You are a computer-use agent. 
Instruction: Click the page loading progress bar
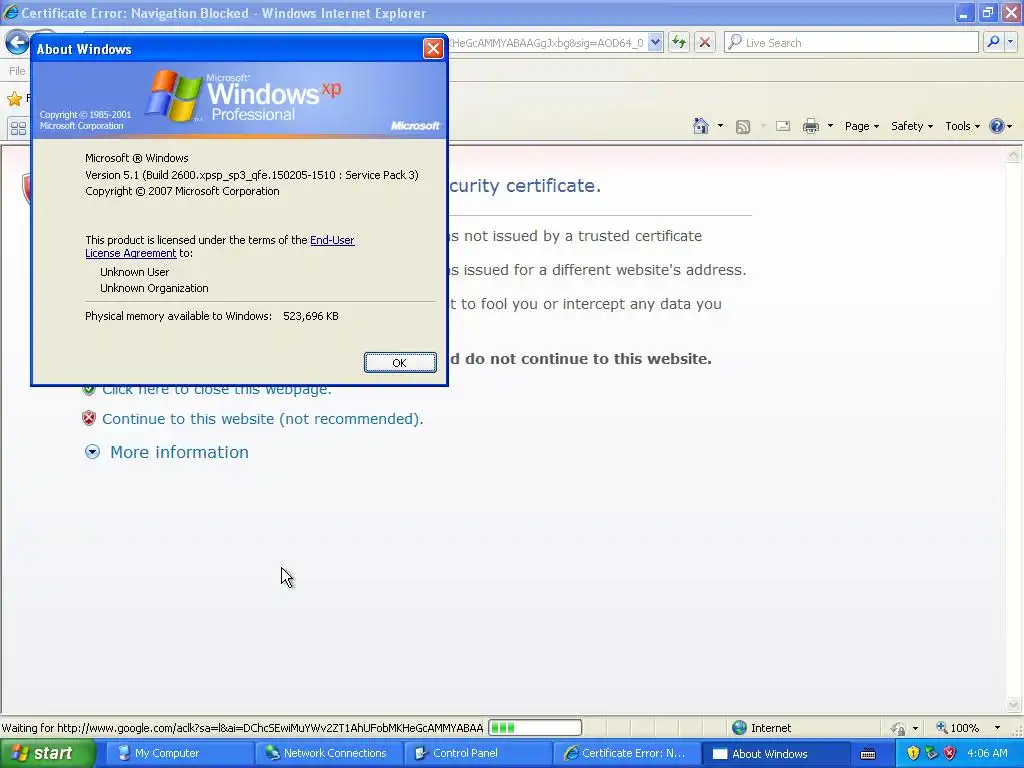535,728
